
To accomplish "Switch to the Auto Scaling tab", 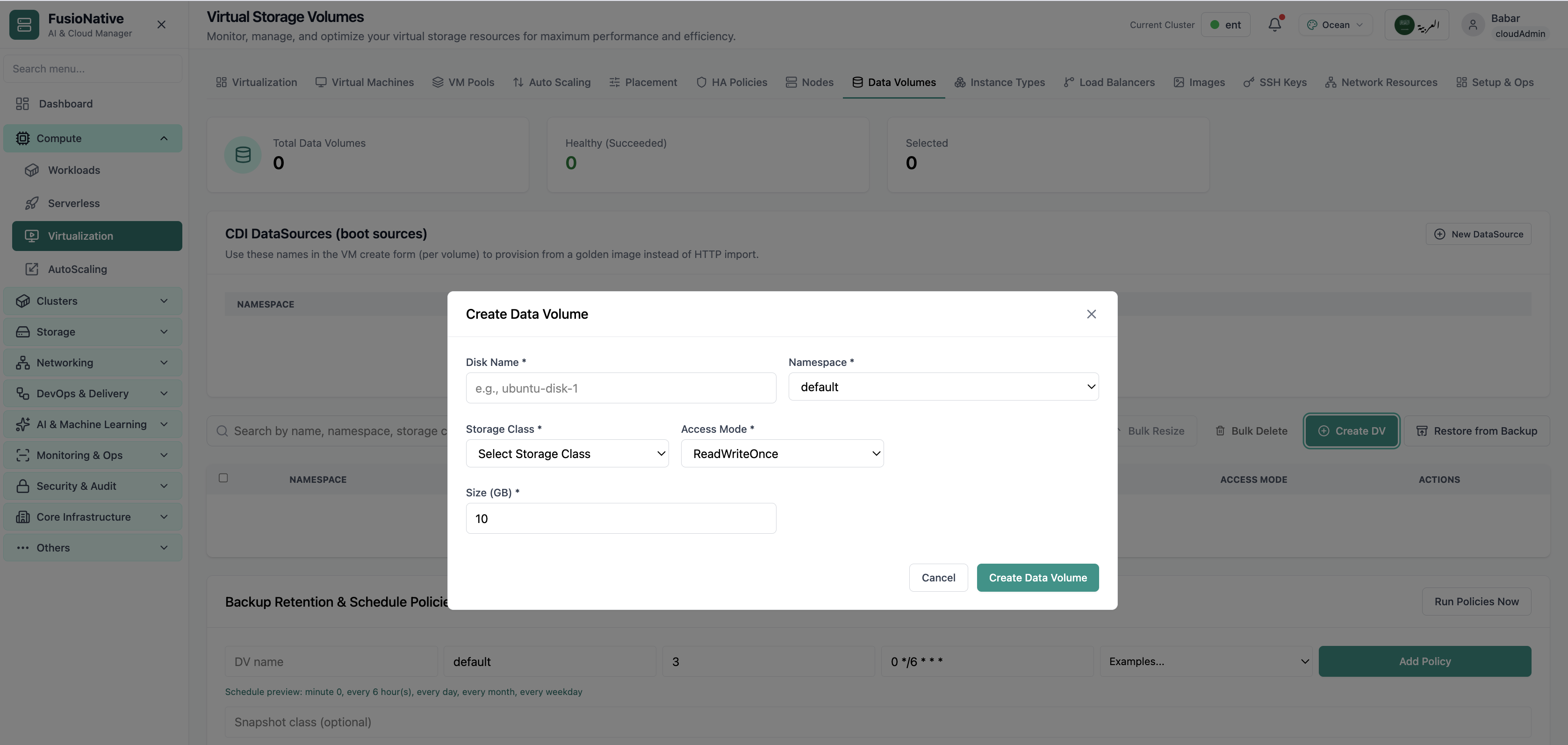I will click(x=552, y=82).
